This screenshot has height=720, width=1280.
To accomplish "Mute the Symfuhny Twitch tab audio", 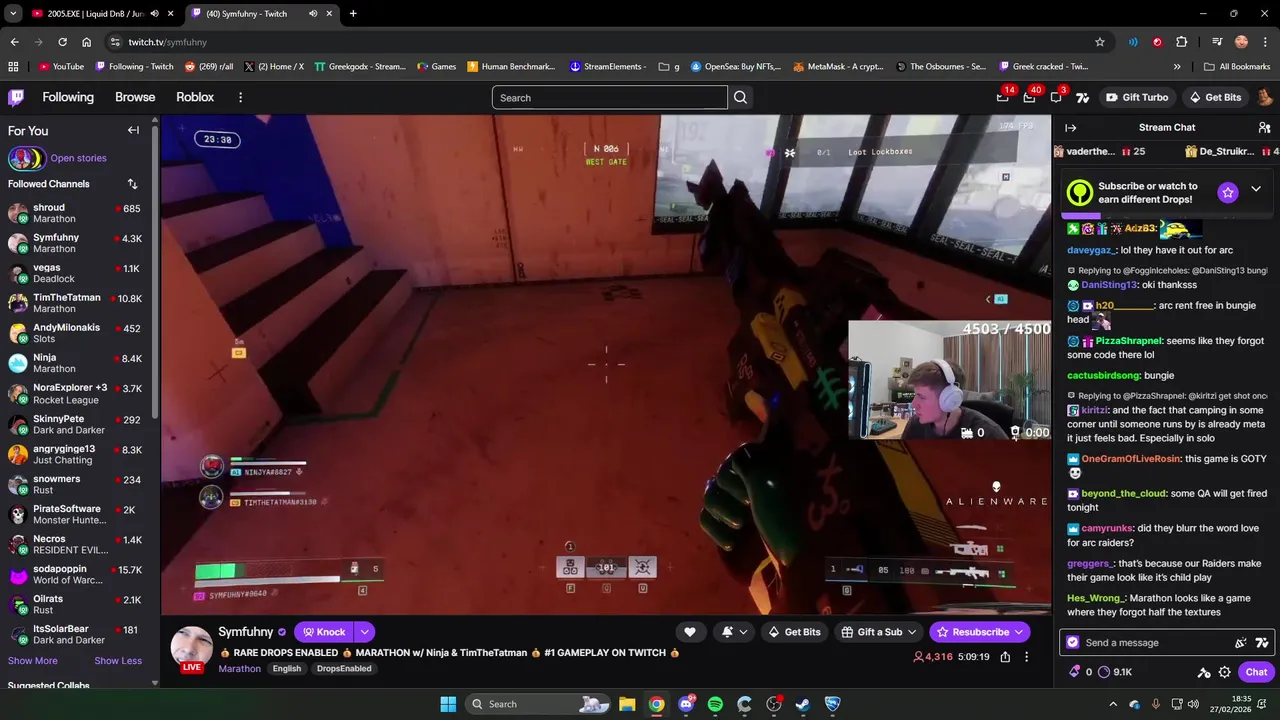I will (x=313, y=14).
